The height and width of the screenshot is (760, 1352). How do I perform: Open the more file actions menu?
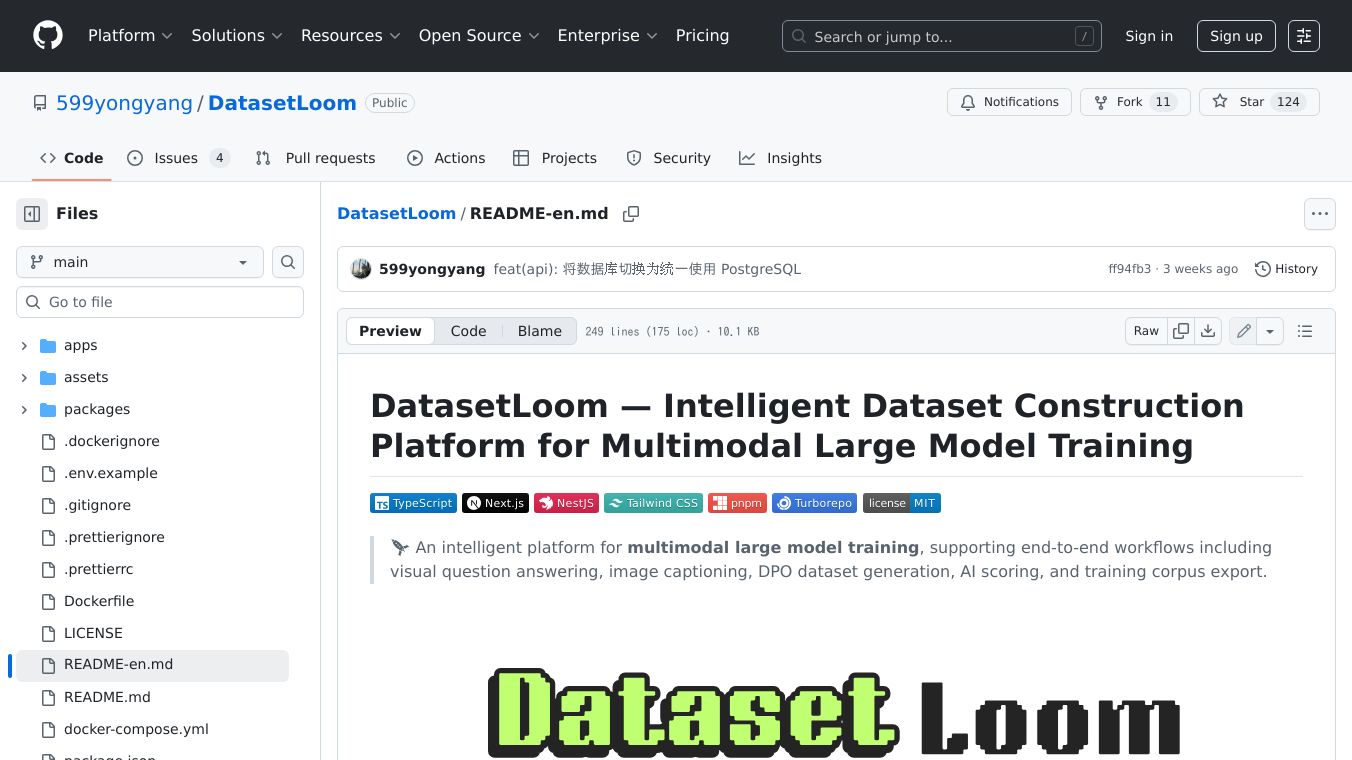1320,214
